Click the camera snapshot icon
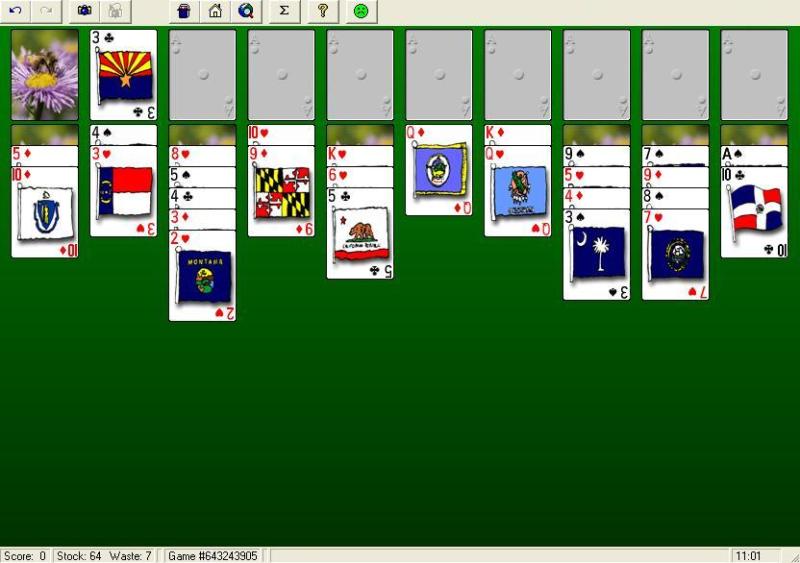The height and width of the screenshot is (563, 800). [x=85, y=11]
